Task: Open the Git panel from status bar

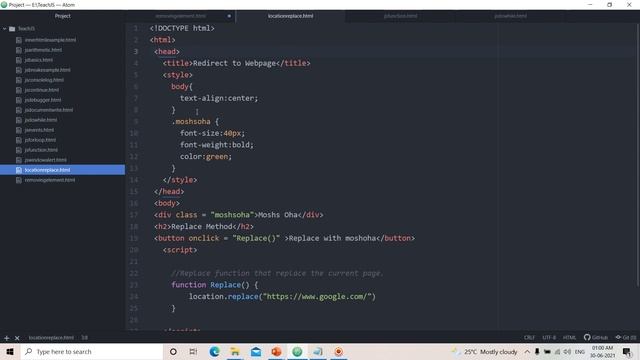Action: pos(626,338)
